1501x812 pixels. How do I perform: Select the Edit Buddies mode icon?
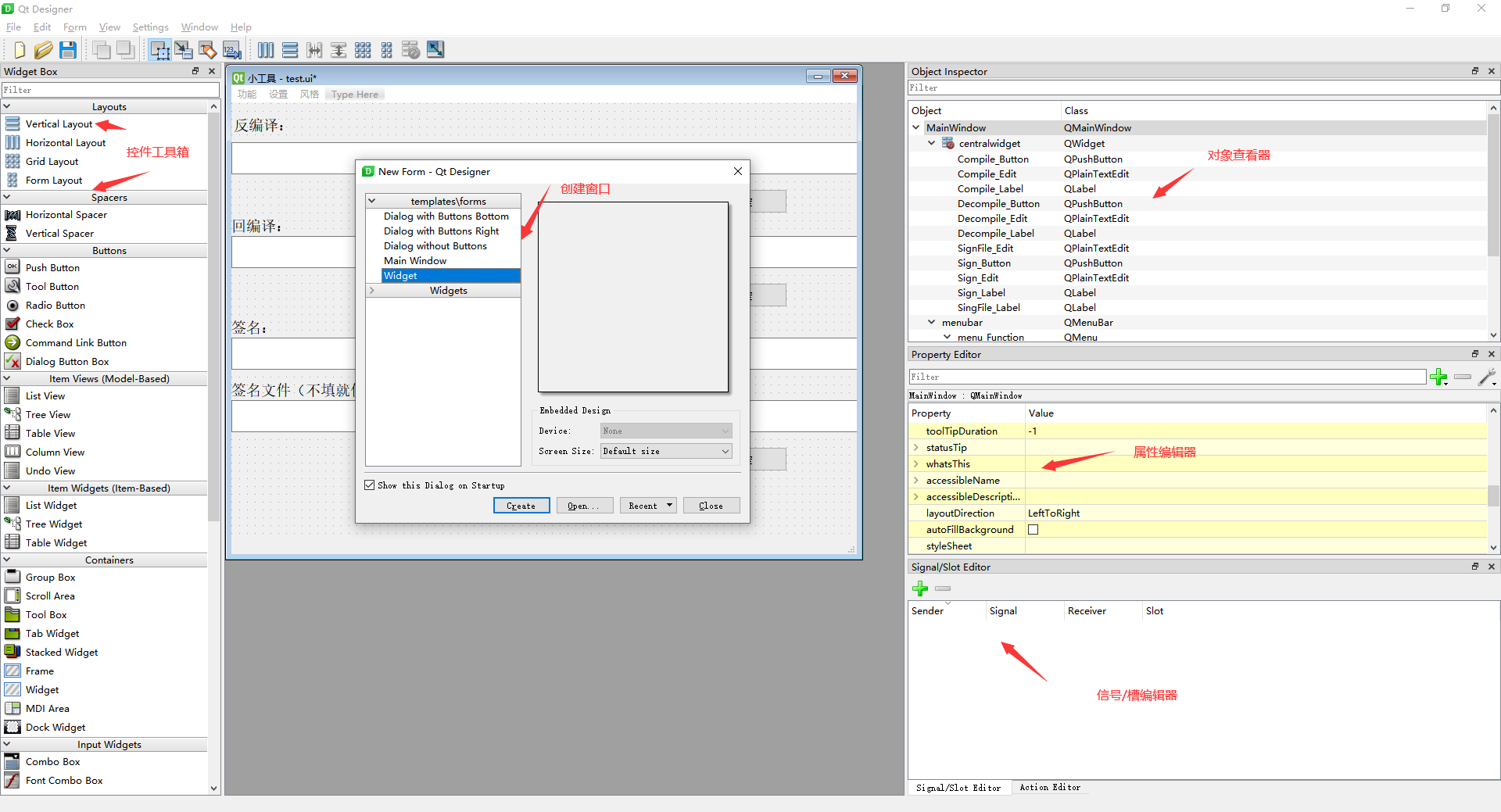click(208, 50)
